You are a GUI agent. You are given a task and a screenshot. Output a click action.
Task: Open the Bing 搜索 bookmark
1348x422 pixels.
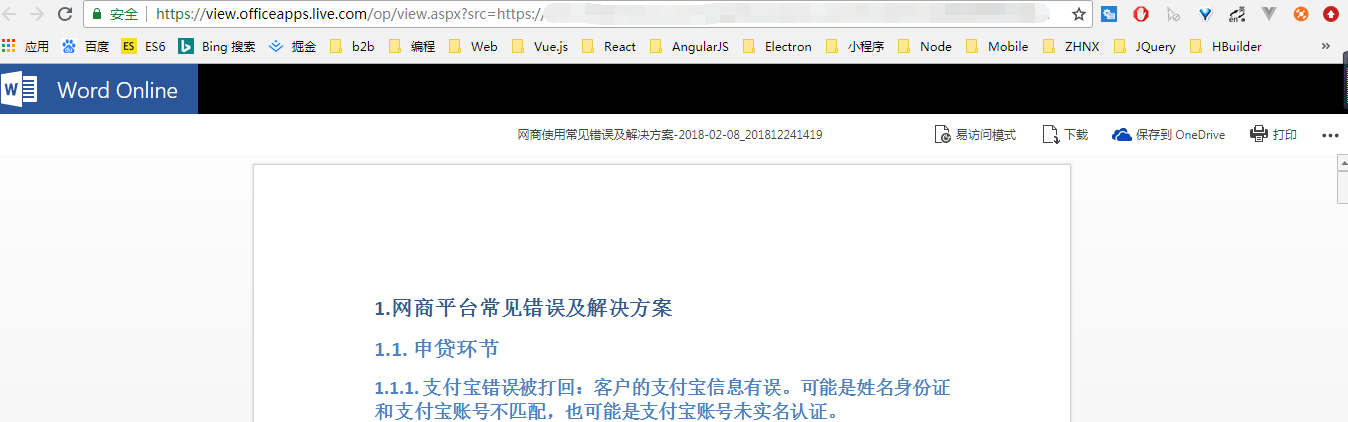(217, 46)
